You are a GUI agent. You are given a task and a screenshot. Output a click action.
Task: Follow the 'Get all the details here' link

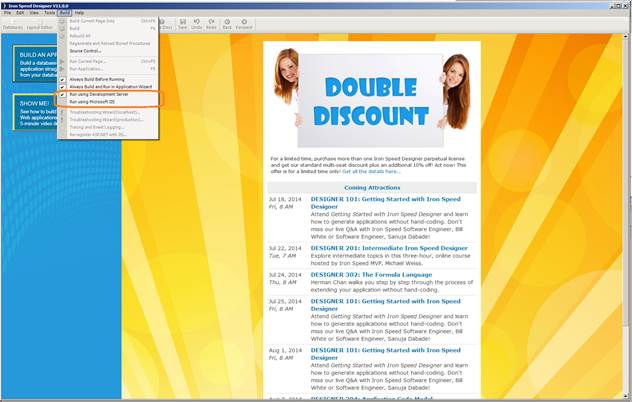click(371, 172)
